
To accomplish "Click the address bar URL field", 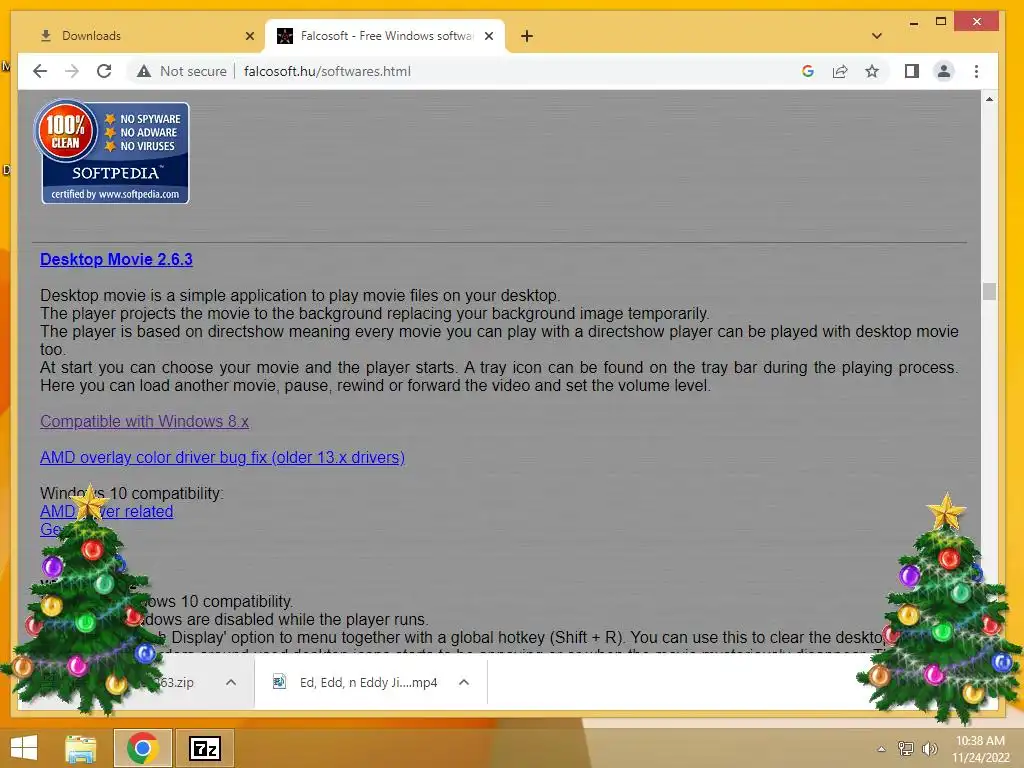I will [509, 71].
